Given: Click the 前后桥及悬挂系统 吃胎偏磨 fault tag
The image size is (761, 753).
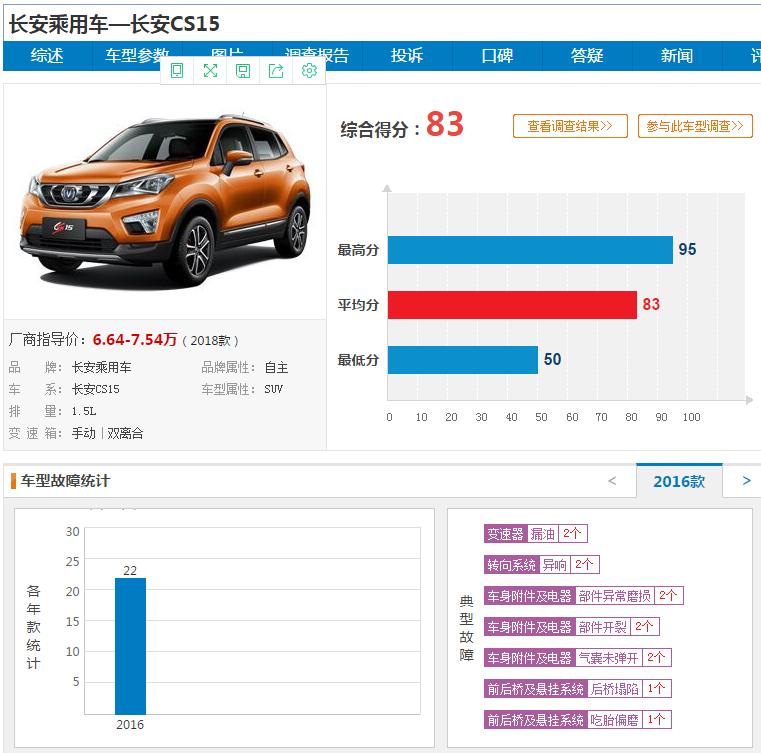Looking at the screenshot, I should [578, 720].
